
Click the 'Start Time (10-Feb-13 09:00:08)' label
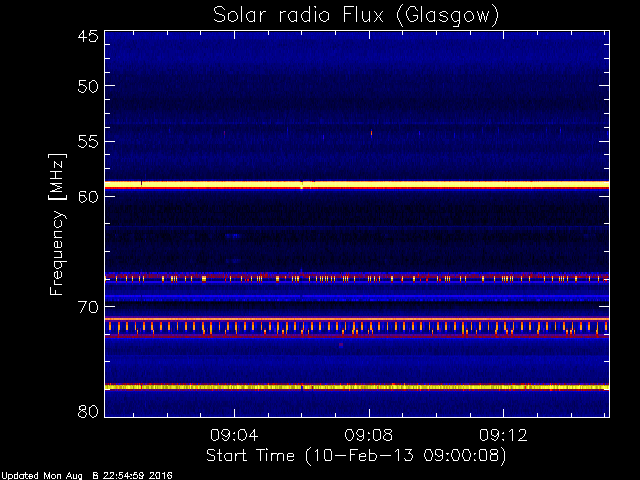(356, 456)
